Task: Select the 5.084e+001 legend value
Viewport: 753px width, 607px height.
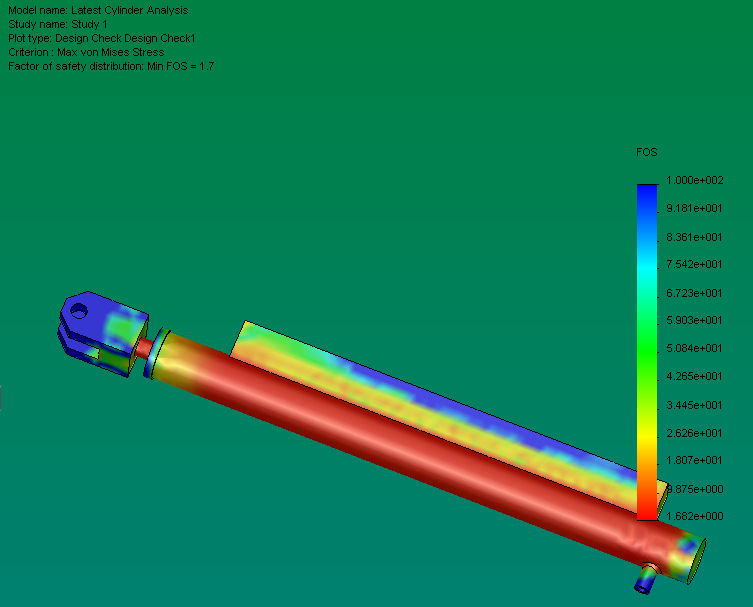Action: point(694,348)
